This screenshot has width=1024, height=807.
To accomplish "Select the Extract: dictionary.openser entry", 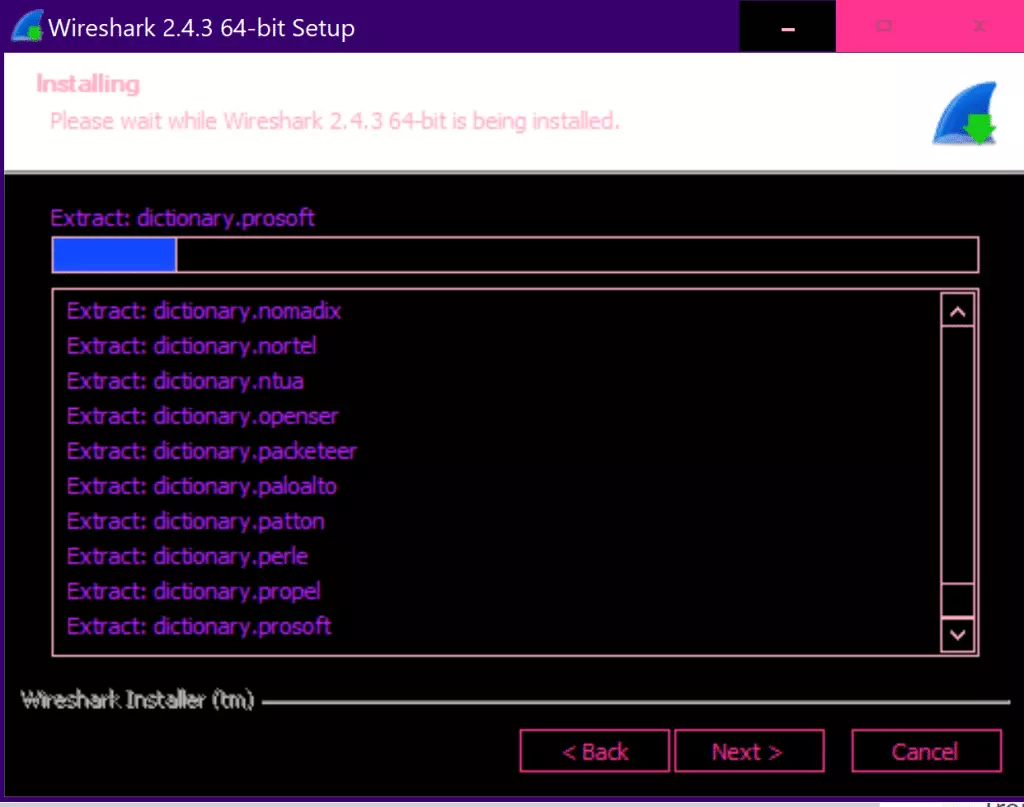I will pos(202,416).
